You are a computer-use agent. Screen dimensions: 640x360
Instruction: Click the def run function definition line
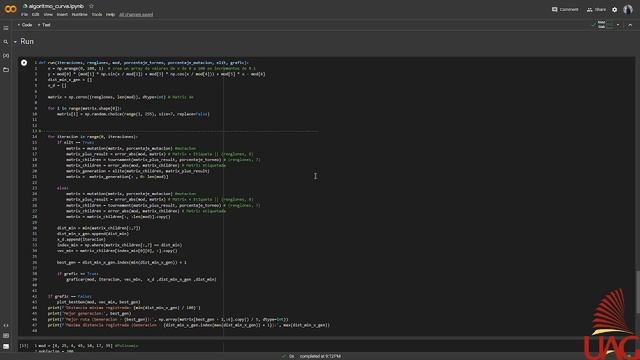tap(143, 63)
